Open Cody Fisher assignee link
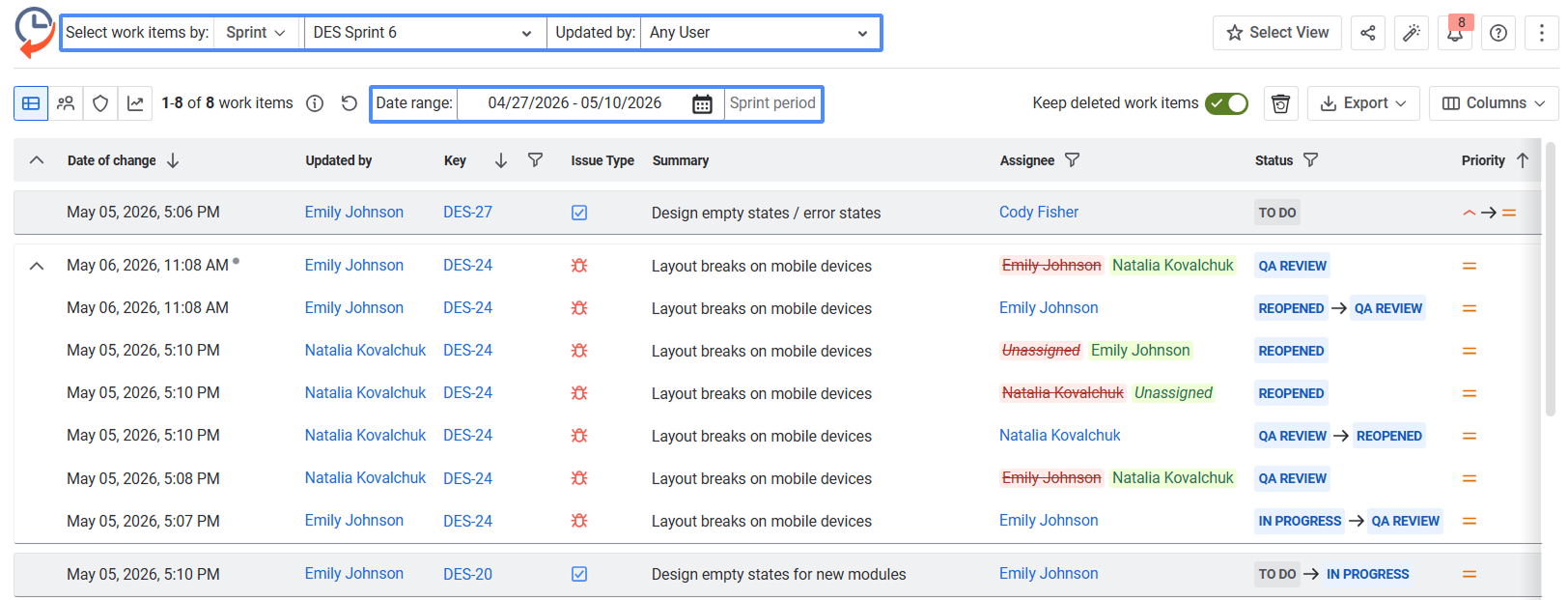 pyautogui.click(x=1039, y=213)
